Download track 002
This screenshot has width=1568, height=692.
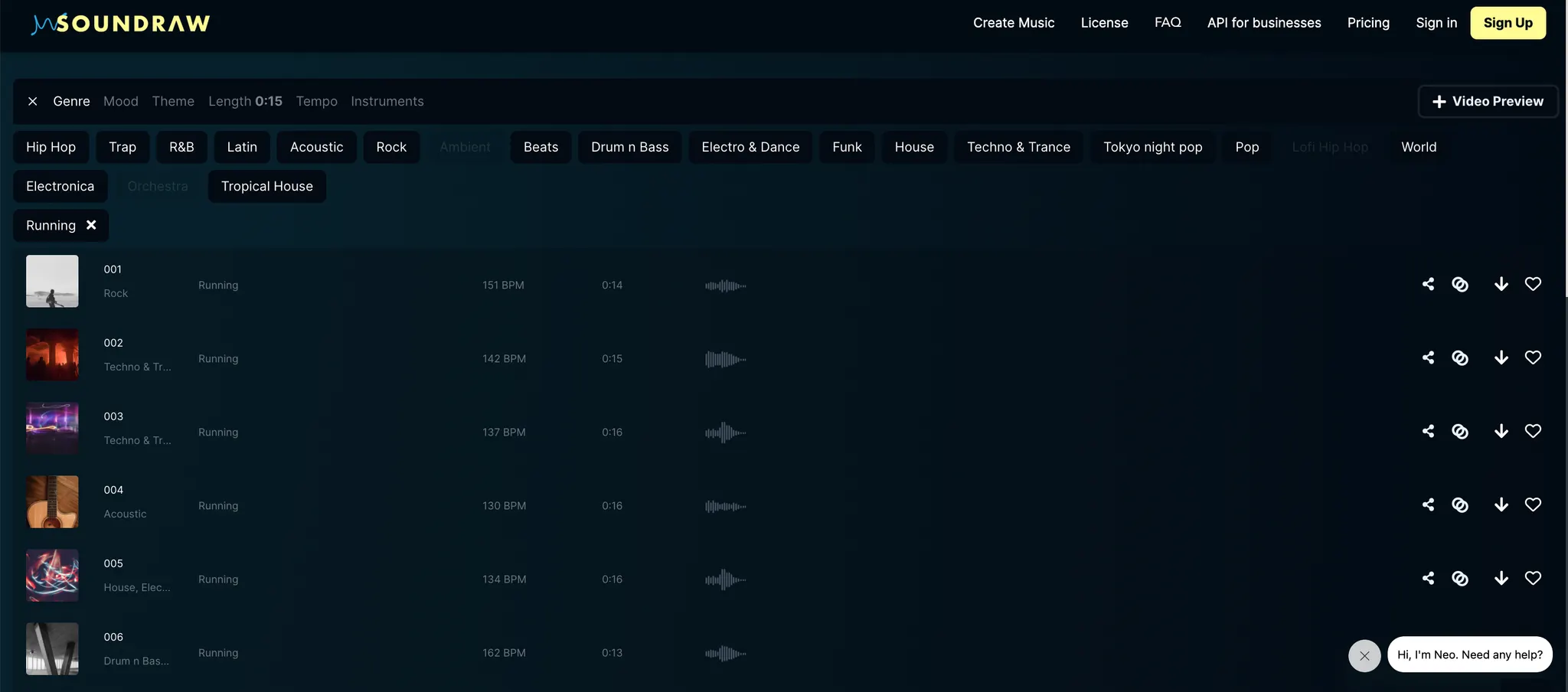pos(1501,357)
